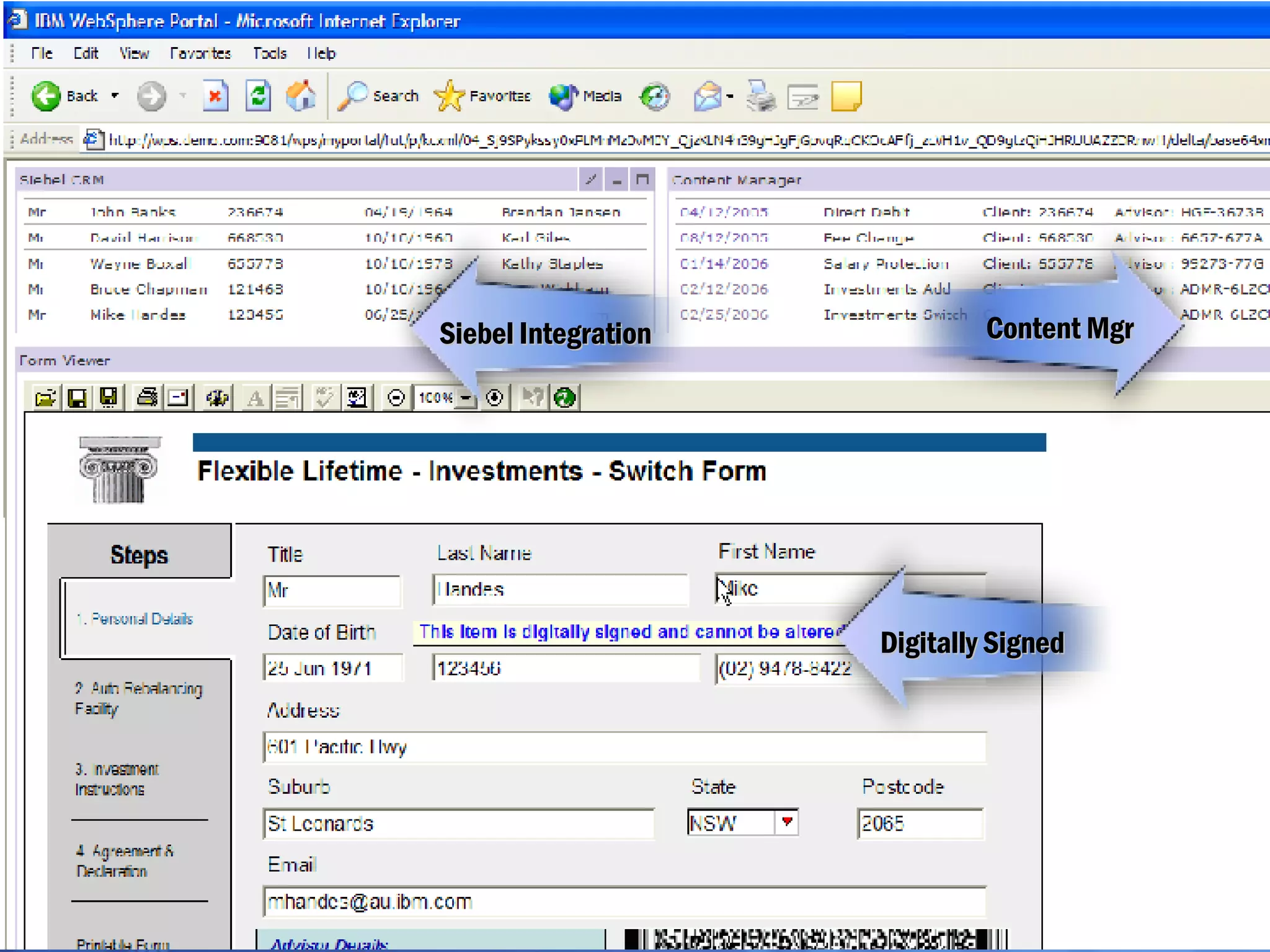Go to step 2 Auto Rebalancing Facility
This screenshot has width=1270, height=952.
[139, 699]
